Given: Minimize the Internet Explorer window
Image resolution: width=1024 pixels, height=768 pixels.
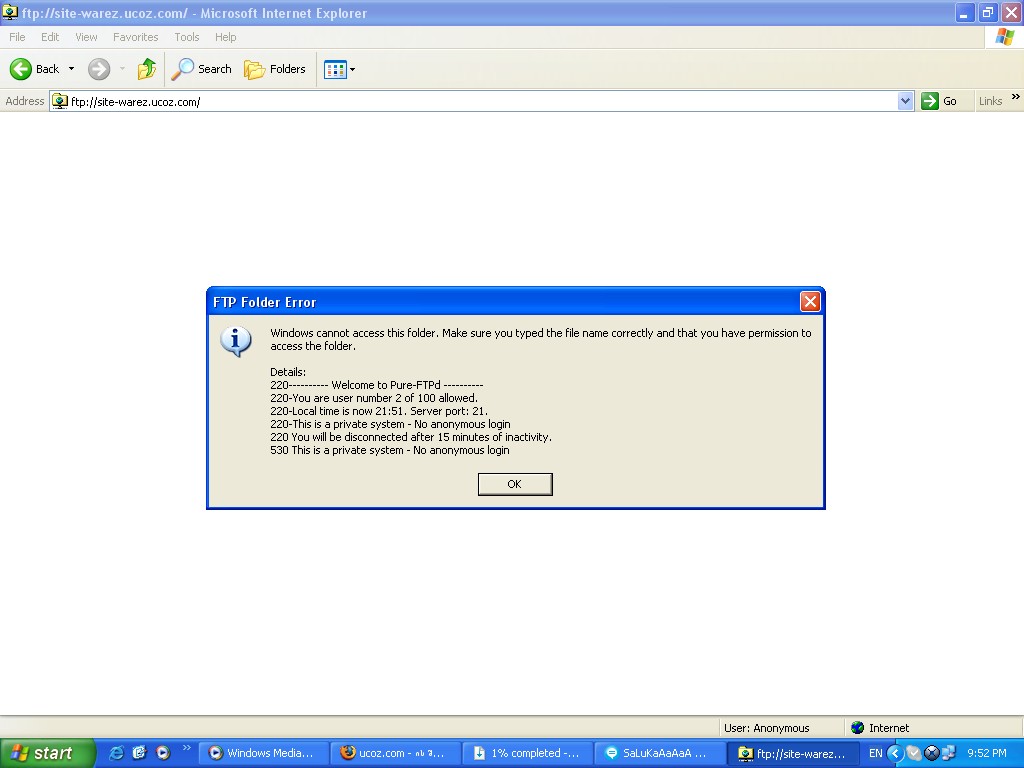Looking at the screenshot, I should coord(964,12).
